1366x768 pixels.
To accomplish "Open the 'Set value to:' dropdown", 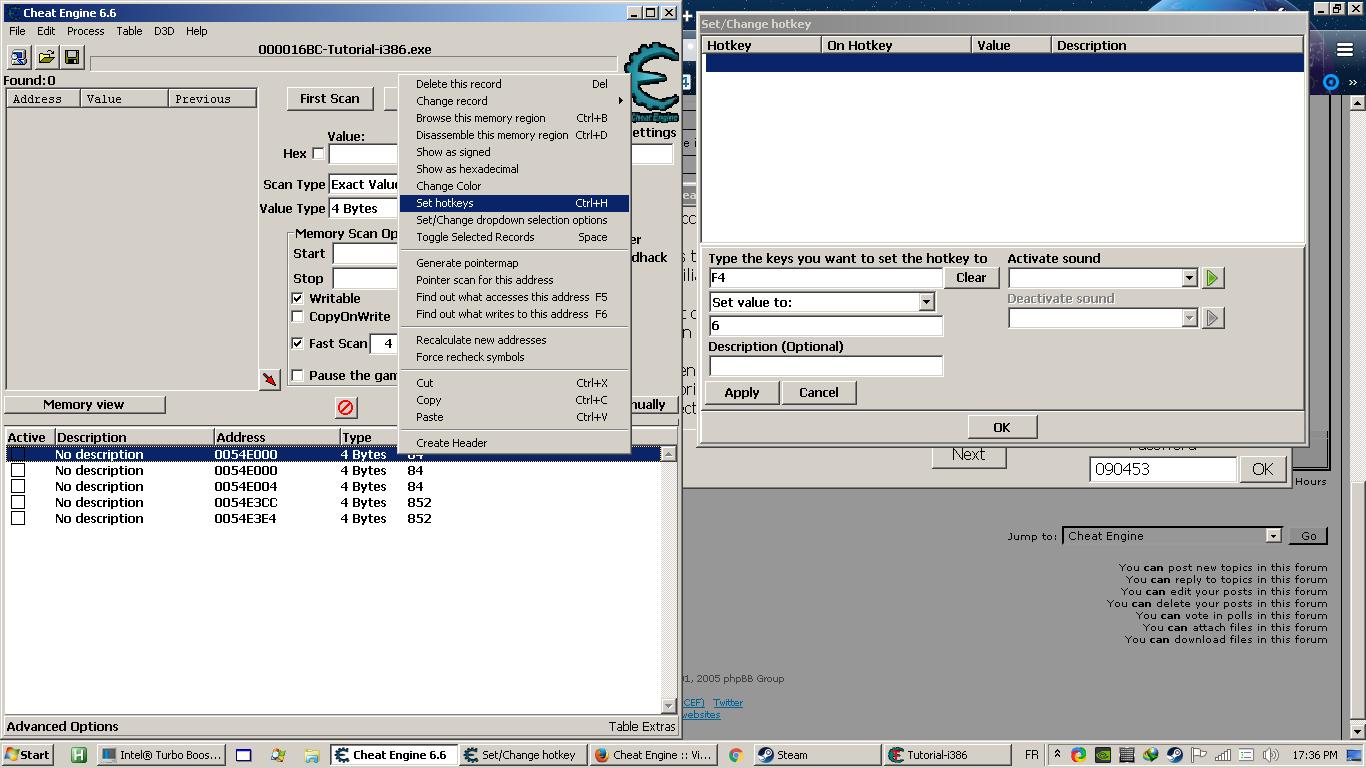I will [926, 302].
